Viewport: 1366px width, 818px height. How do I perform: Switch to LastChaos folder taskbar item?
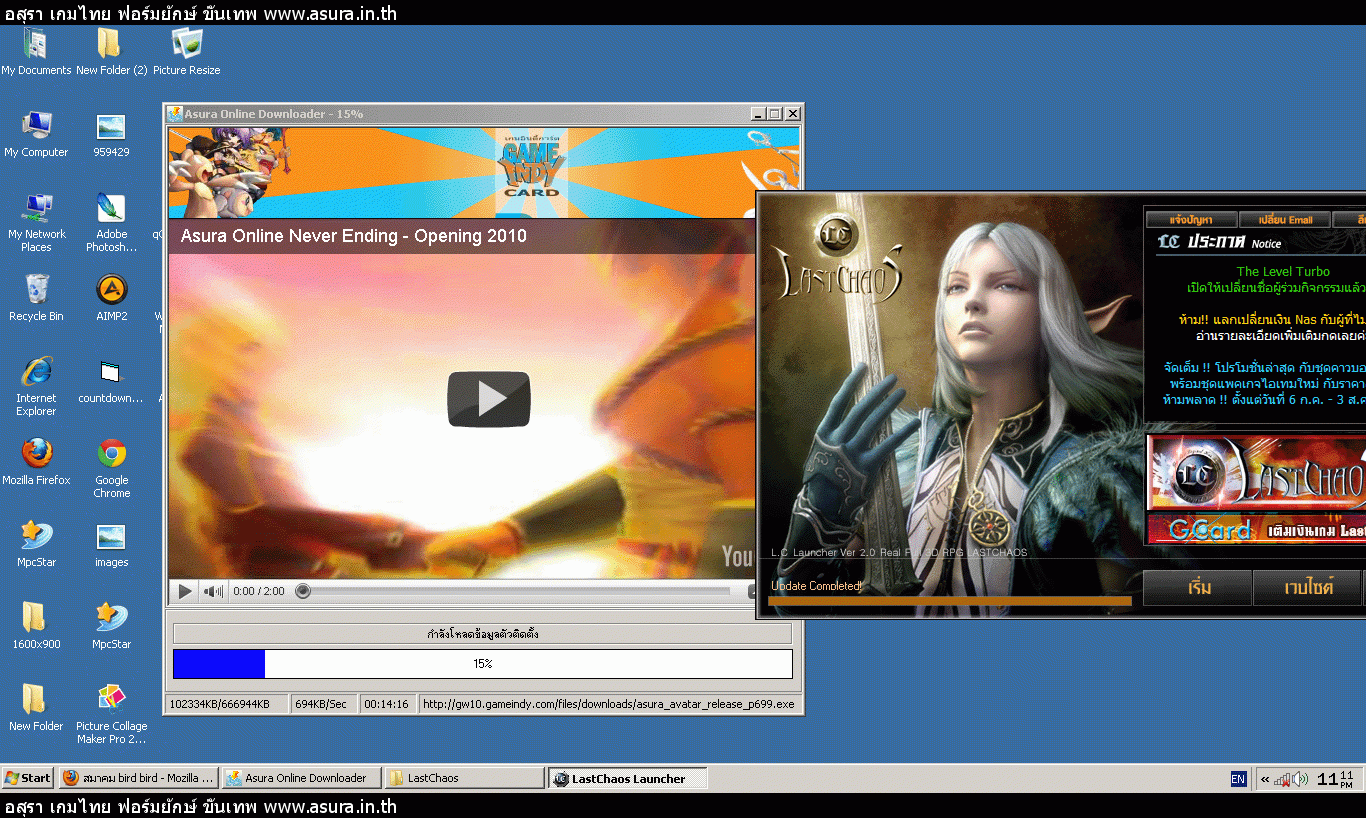point(465,778)
